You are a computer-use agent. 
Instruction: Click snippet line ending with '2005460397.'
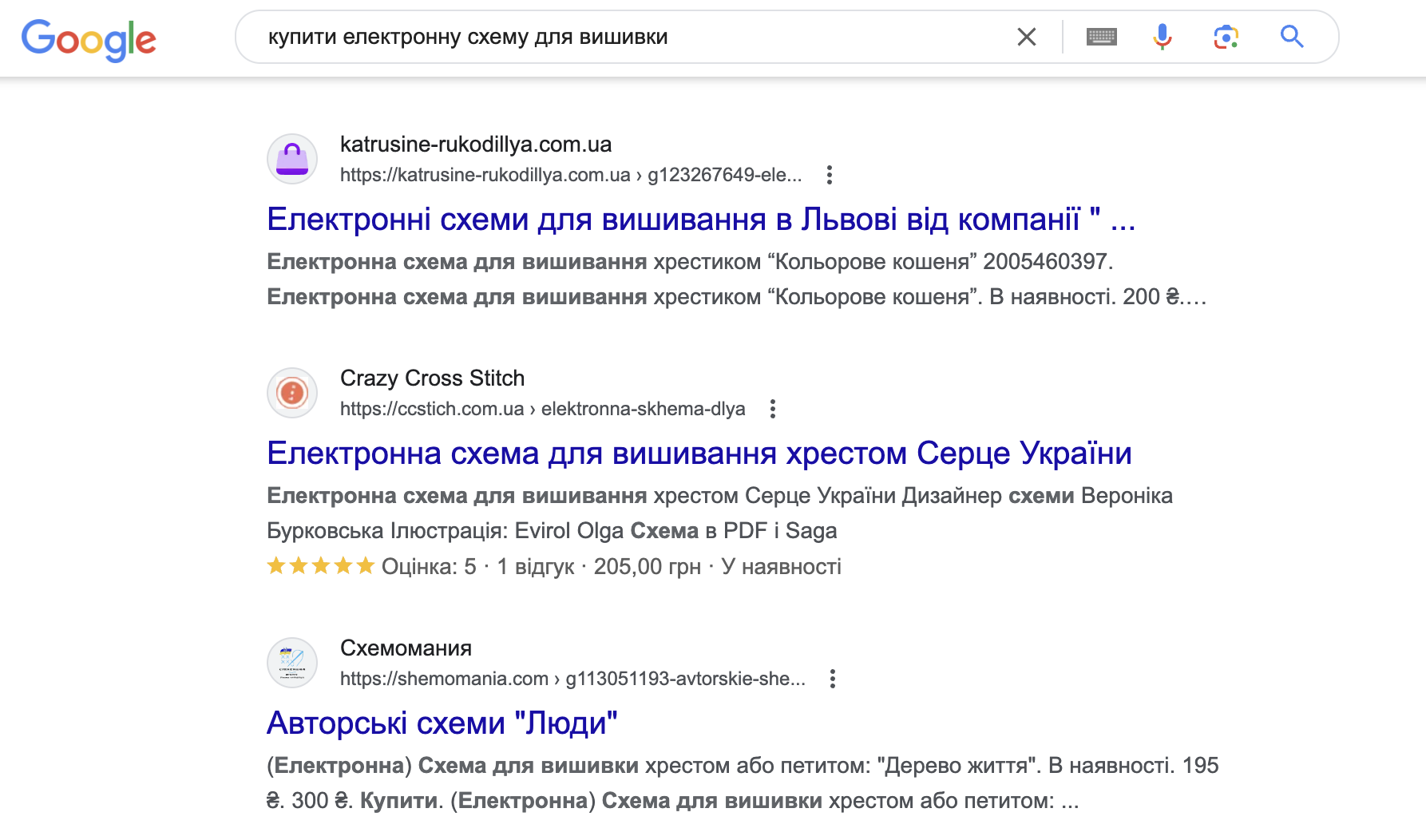[690, 262]
